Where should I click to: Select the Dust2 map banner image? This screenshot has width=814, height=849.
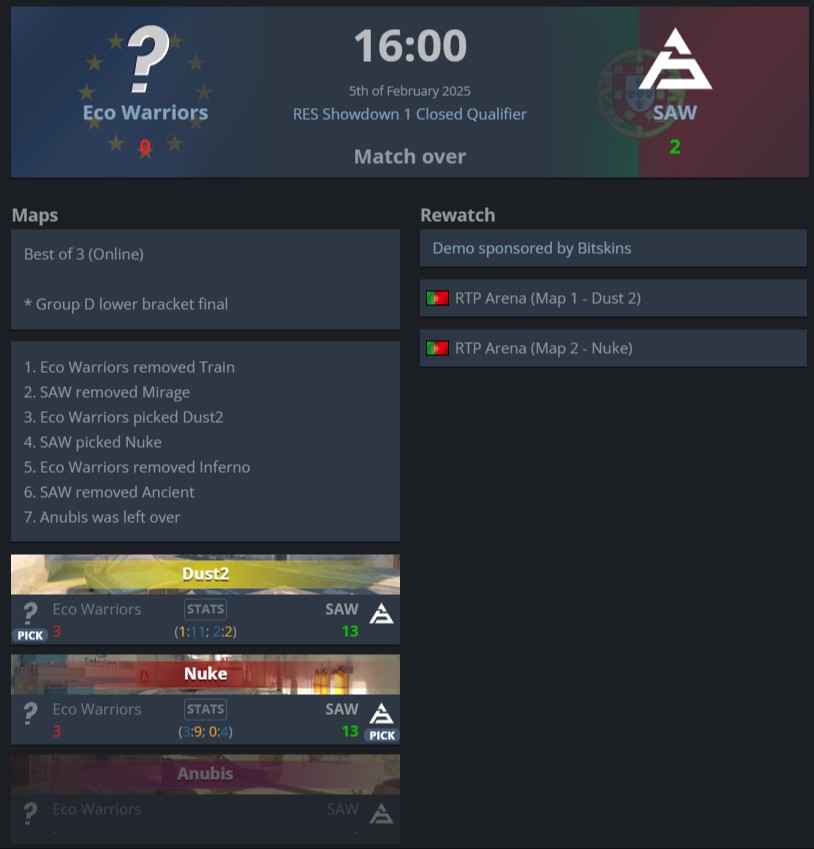pos(205,574)
